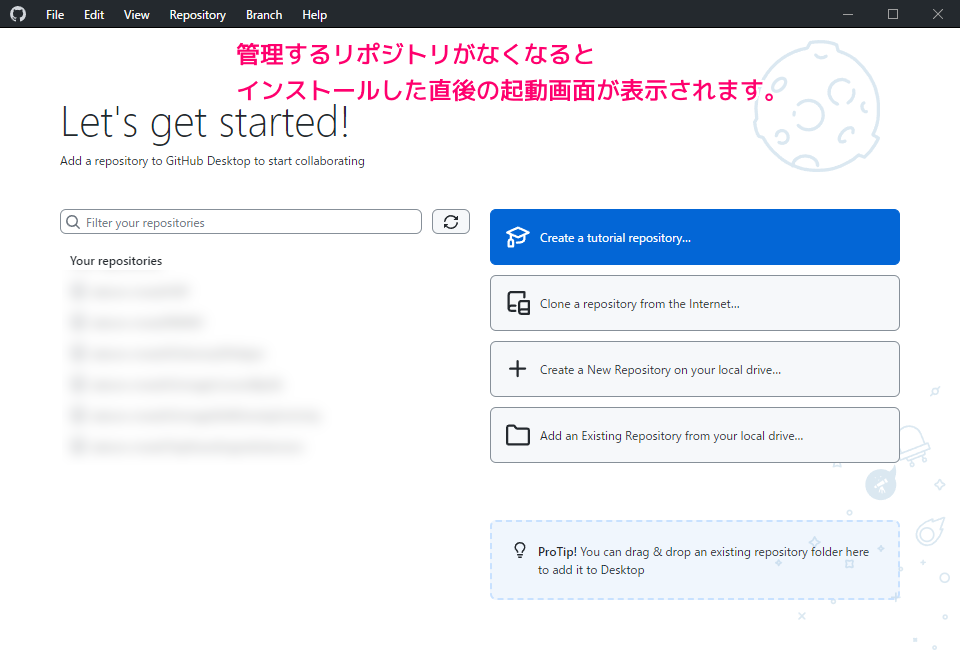Open the View menu
Image resolution: width=960 pixels, height=660 pixels.
click(x=137, y=15)
